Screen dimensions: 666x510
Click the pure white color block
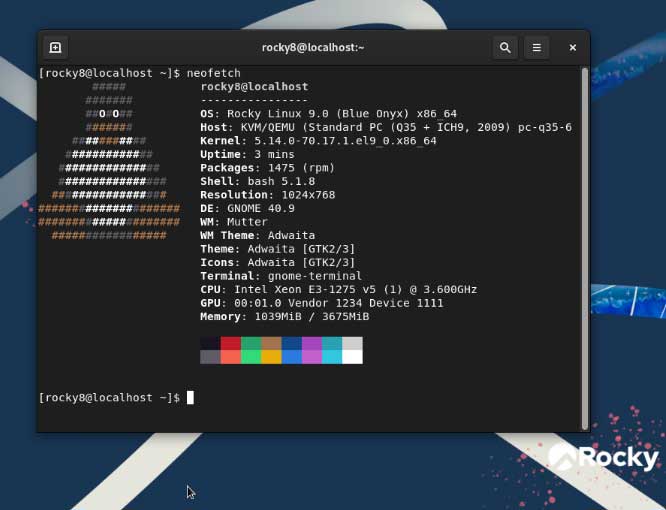click(353, 357)
